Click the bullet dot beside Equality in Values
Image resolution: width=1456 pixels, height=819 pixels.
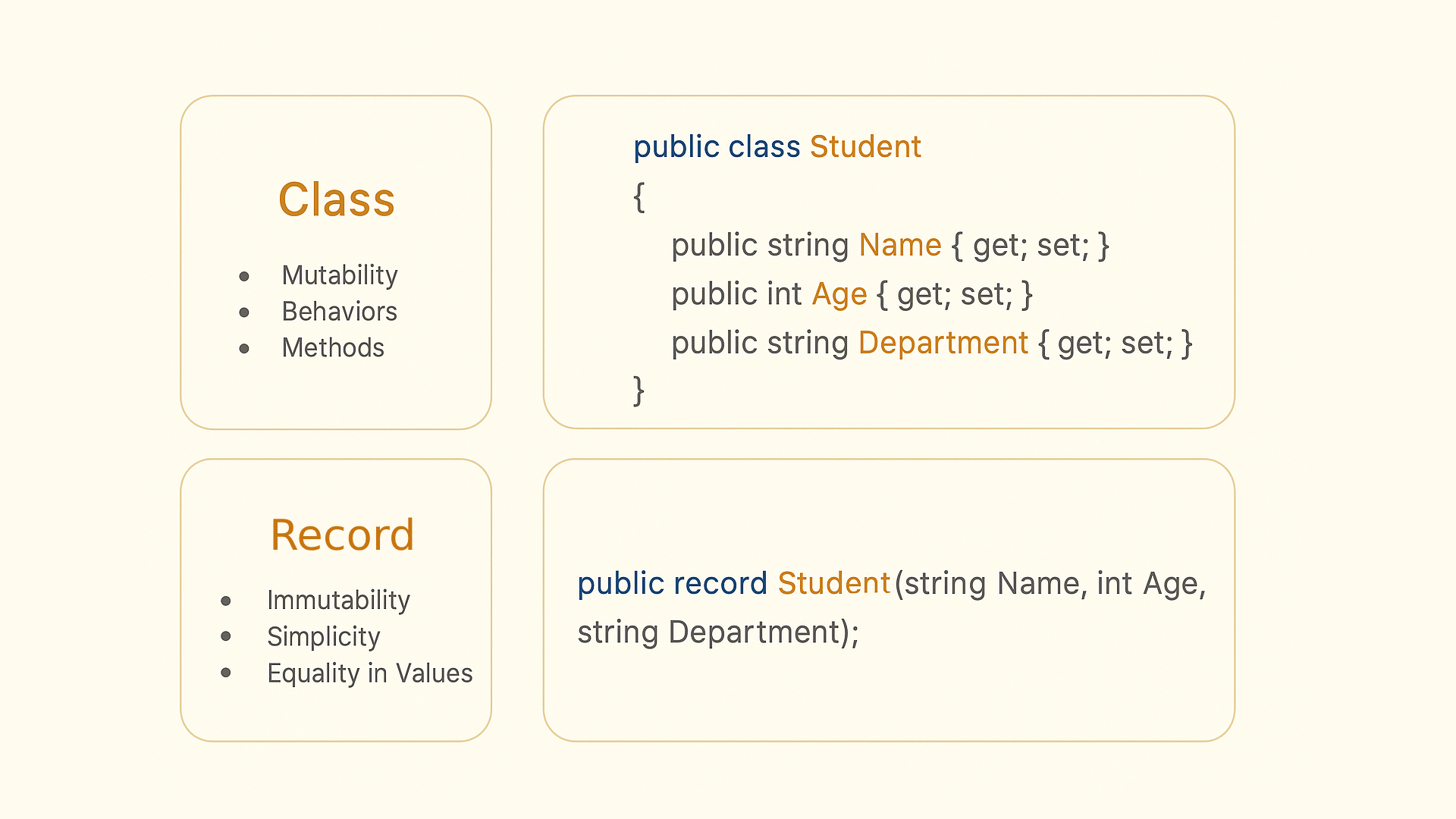[x=226, y=673]
